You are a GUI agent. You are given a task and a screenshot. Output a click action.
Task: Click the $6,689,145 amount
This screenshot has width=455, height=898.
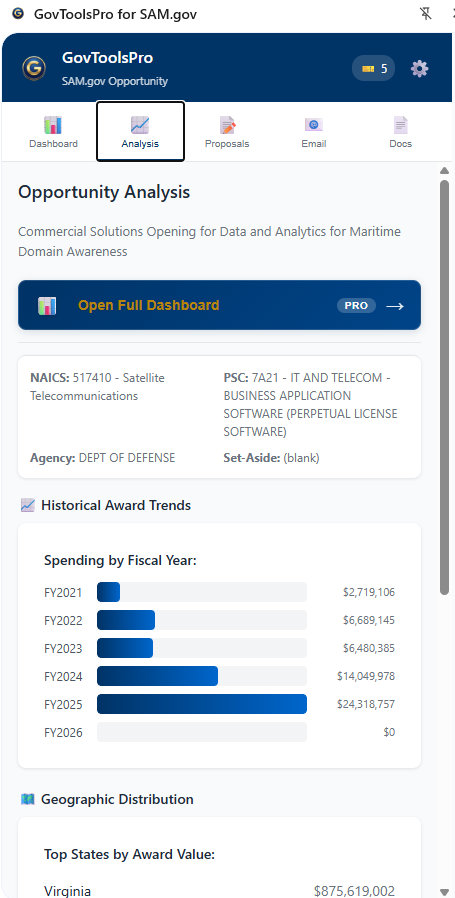[369, 620]
